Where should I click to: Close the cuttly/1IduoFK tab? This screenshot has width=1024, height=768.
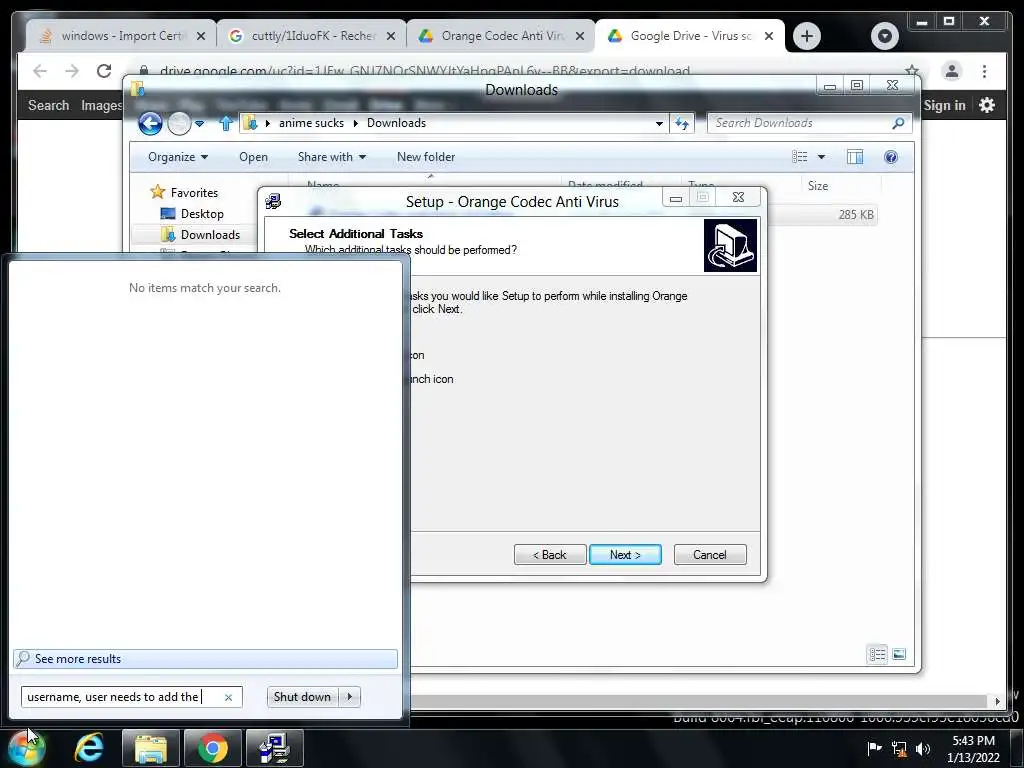pos(391,36)
